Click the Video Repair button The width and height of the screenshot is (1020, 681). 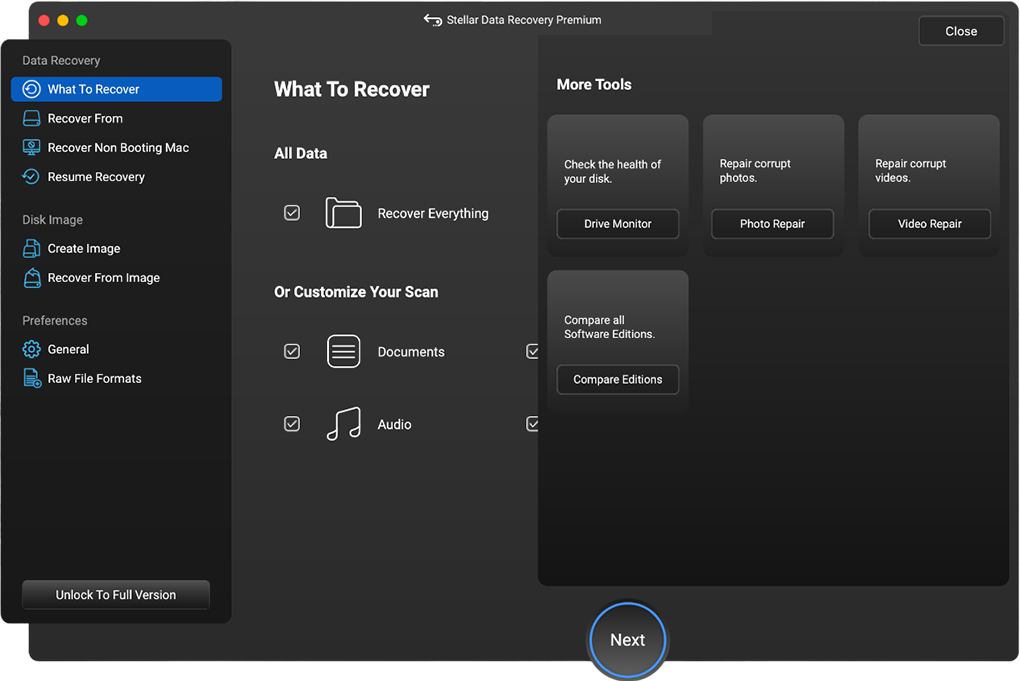point(930,224)
